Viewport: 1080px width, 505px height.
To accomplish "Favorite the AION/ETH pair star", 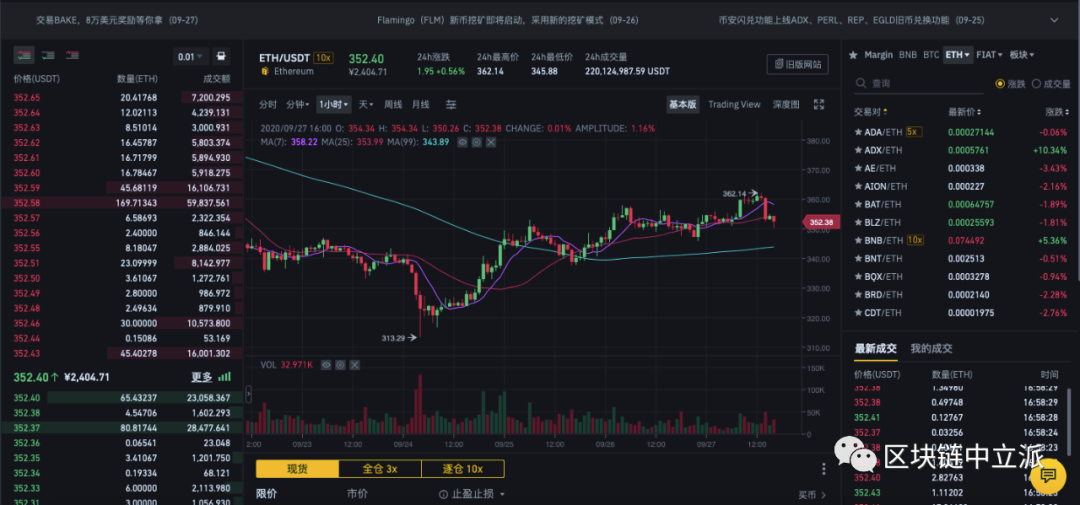I will [x=858, y=186].
